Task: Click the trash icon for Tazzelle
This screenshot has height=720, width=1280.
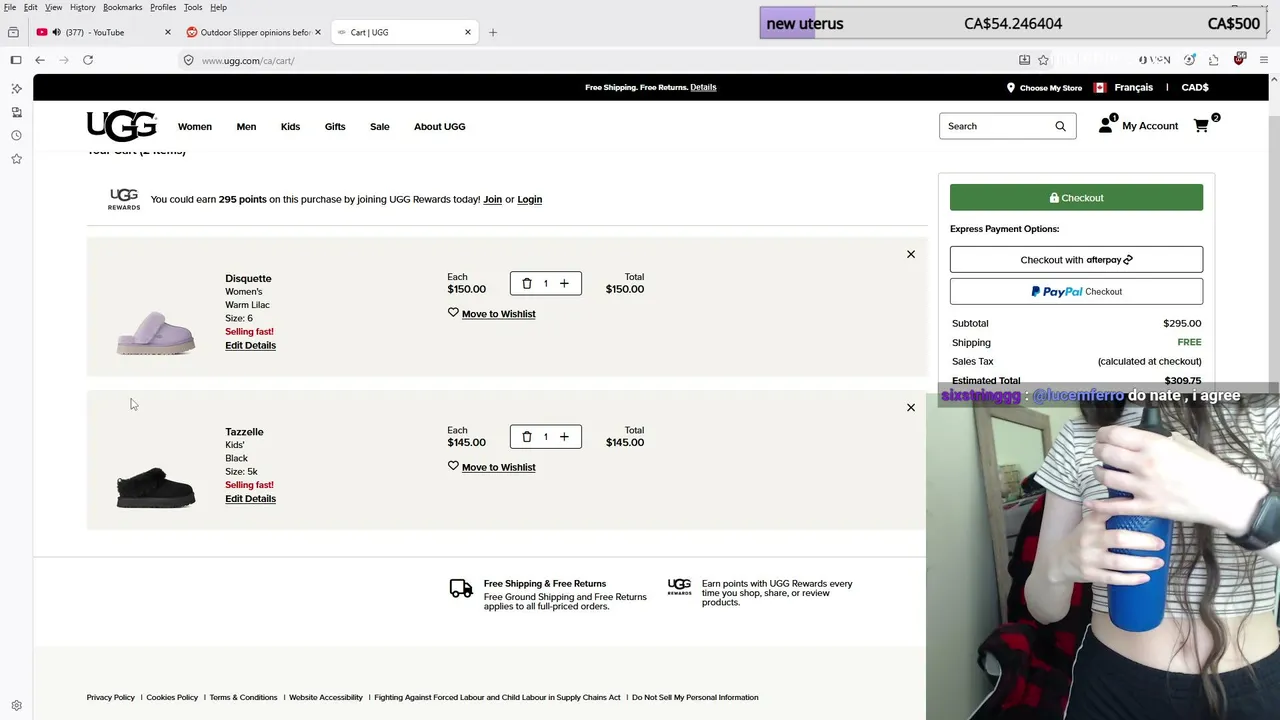Action: coord(527,436)
